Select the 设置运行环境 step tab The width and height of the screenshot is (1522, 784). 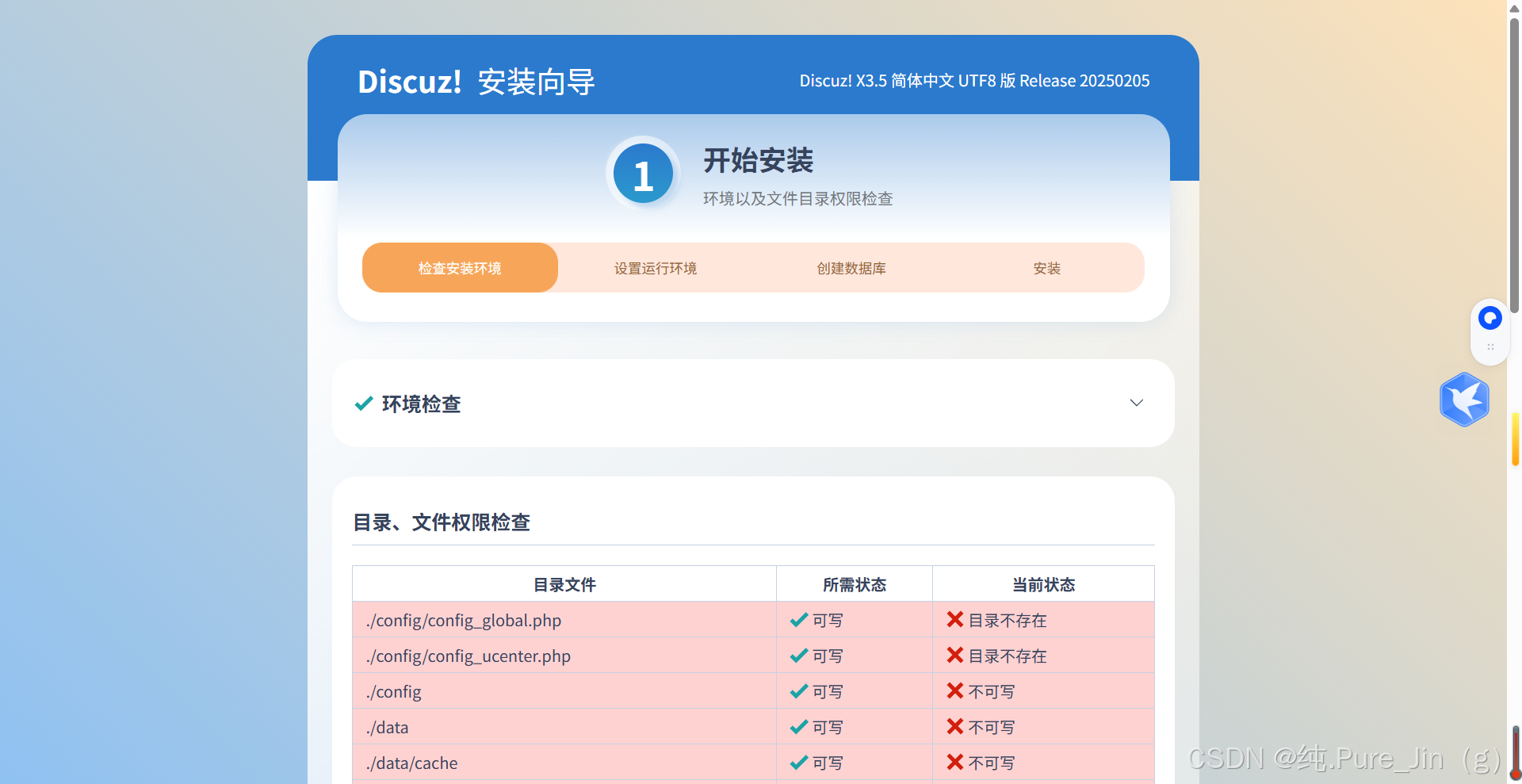pos(656,268)
